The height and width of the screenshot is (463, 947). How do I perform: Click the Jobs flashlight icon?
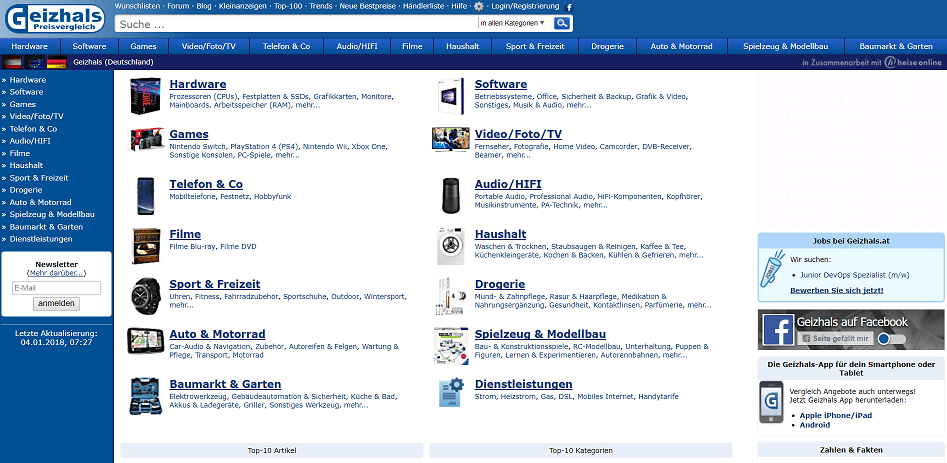(772, 269)
